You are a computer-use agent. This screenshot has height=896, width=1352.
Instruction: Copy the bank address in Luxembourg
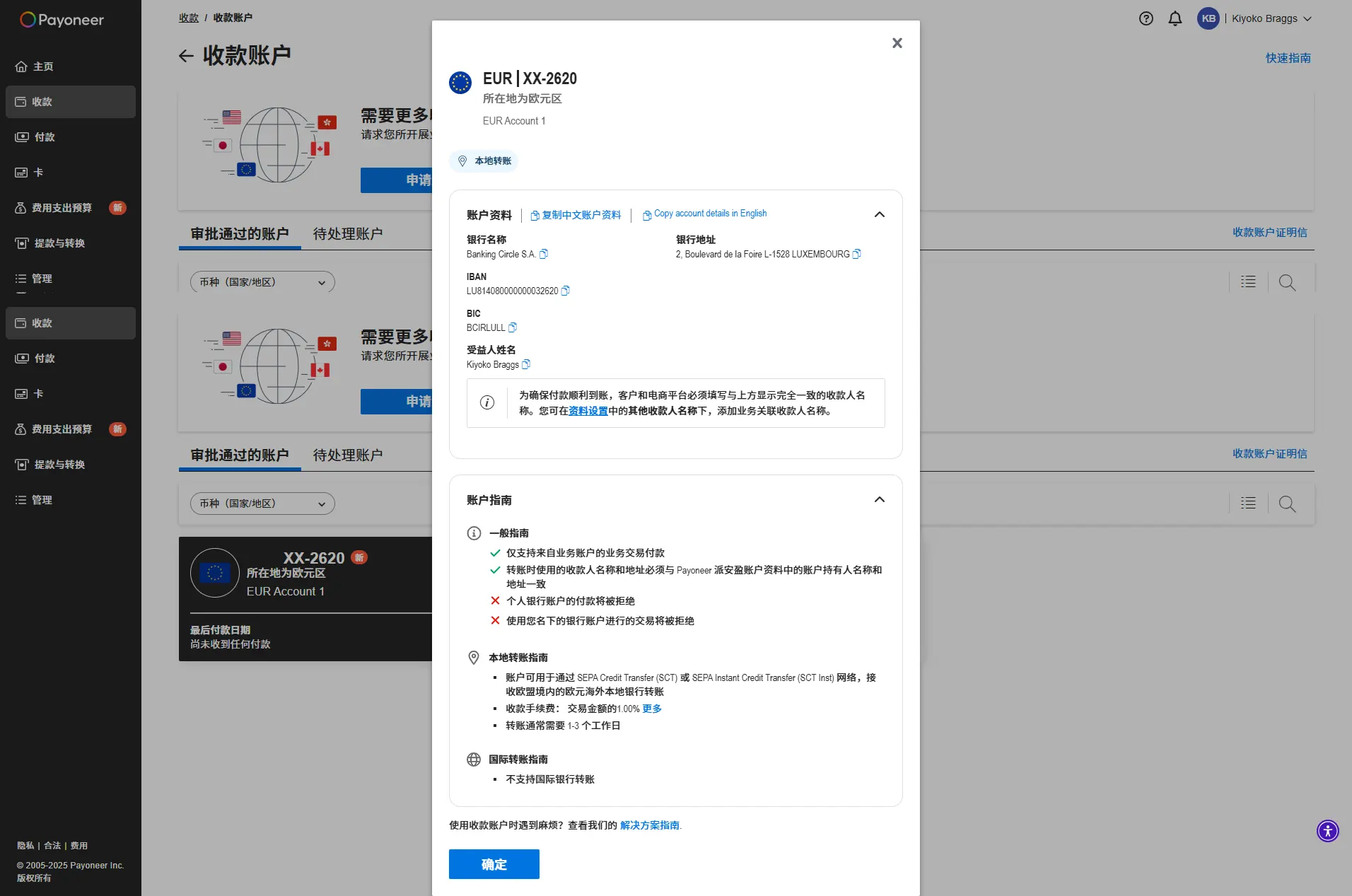click(x=857, y=254)
